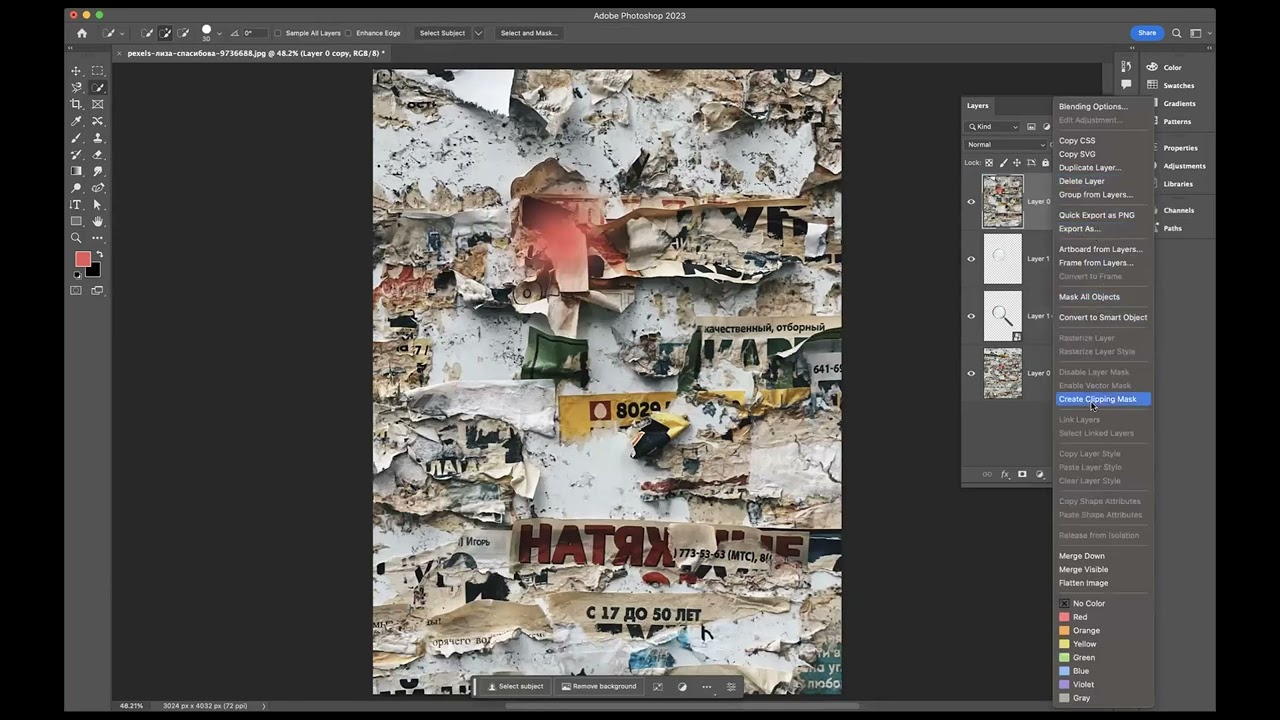Close the pexels document tab
Screen dimensions: 1280x720
[x=119, y=53]
